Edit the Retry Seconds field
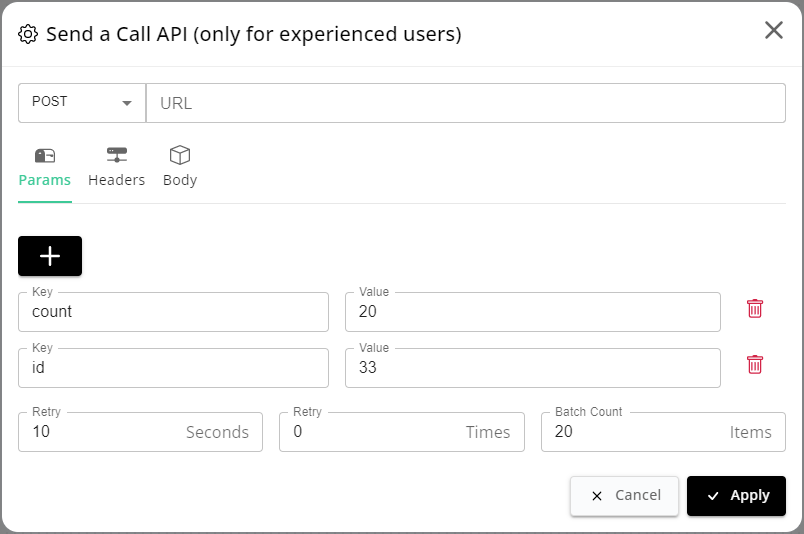 tap(140, 432)
